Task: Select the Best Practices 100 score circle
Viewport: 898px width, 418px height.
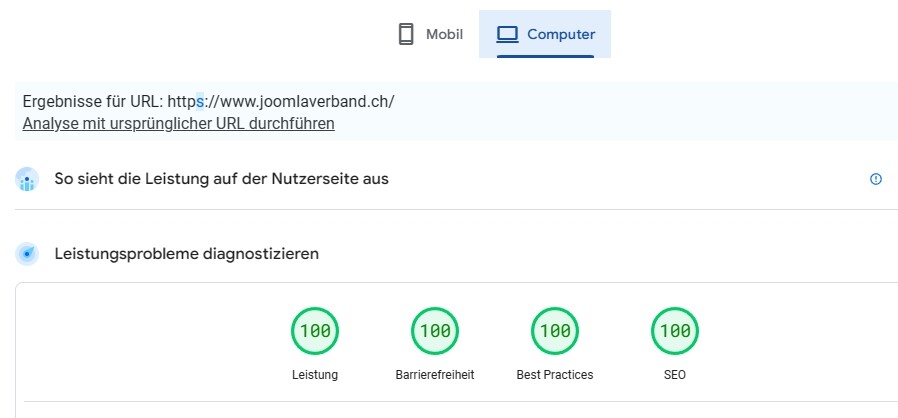Action: coord(555,331)
